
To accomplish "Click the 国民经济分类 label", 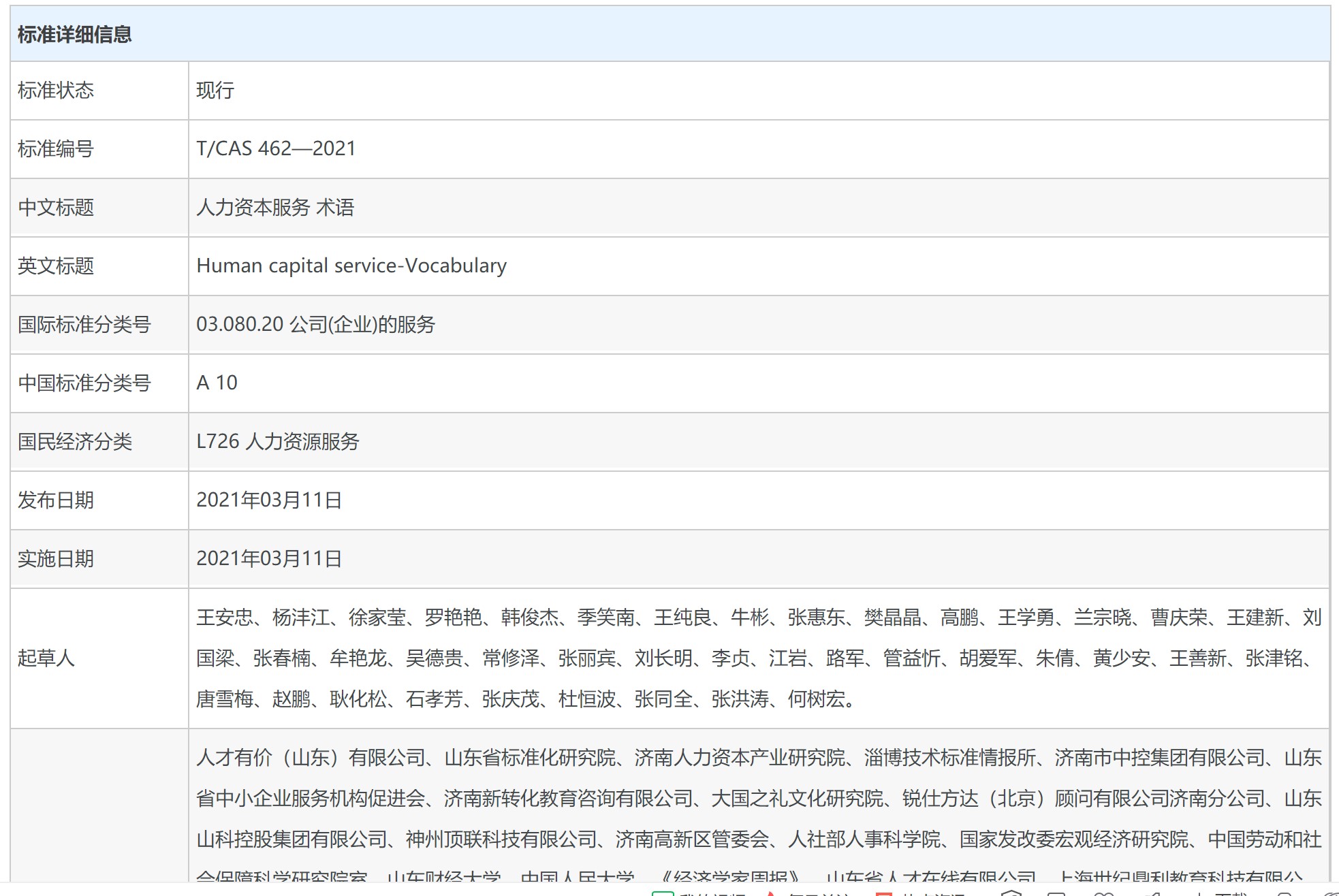I will tap(75, 442).
